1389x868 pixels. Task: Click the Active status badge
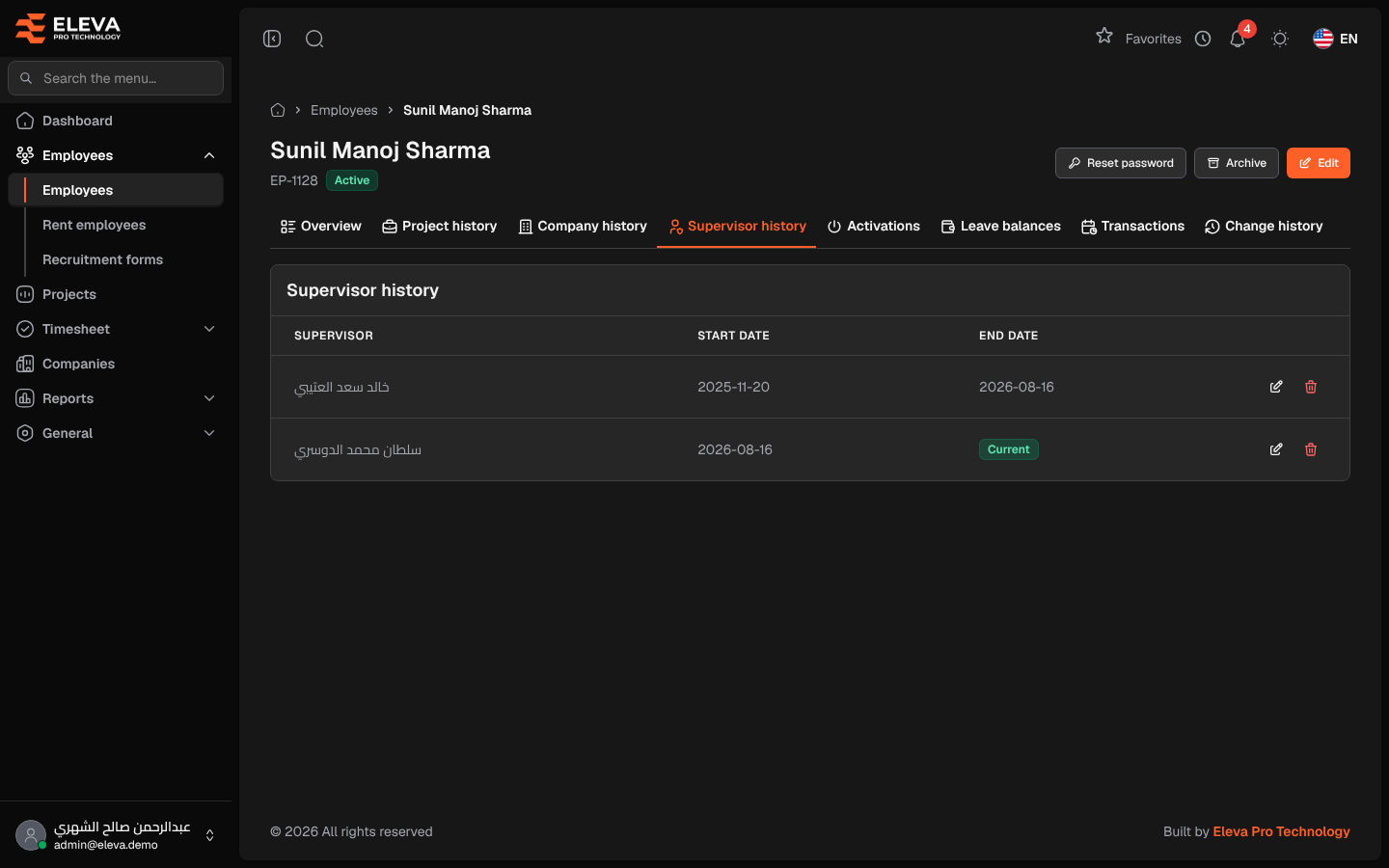click(352, 180)
